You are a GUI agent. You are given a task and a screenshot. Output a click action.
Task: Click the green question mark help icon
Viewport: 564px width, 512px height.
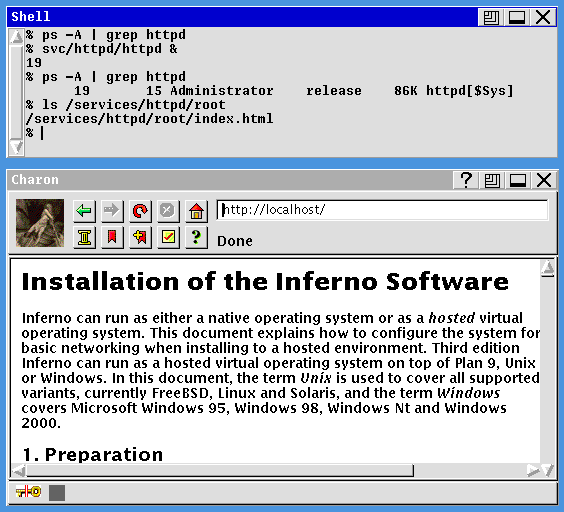196,237
